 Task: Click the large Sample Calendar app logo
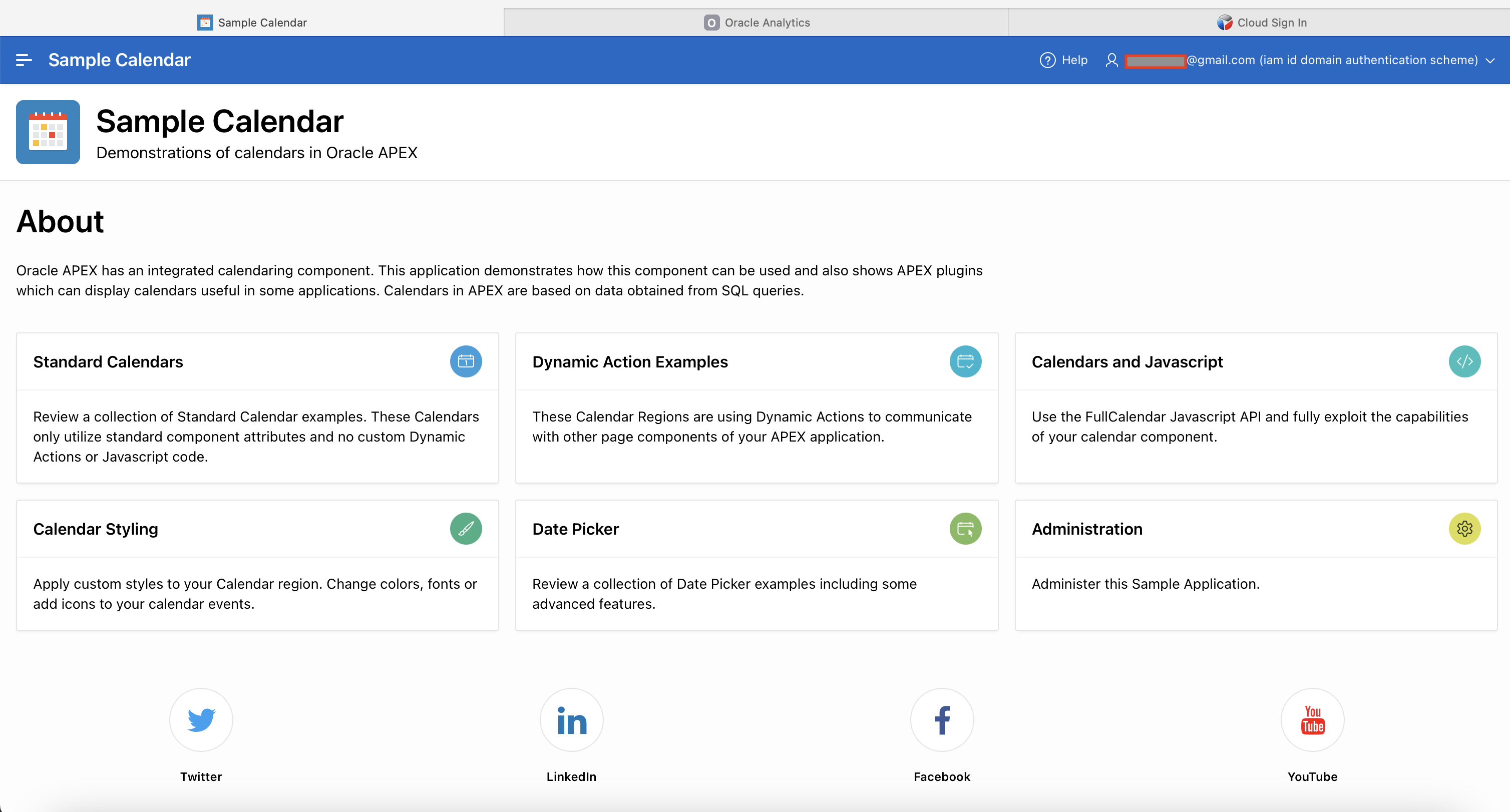(x=48, y=132)
